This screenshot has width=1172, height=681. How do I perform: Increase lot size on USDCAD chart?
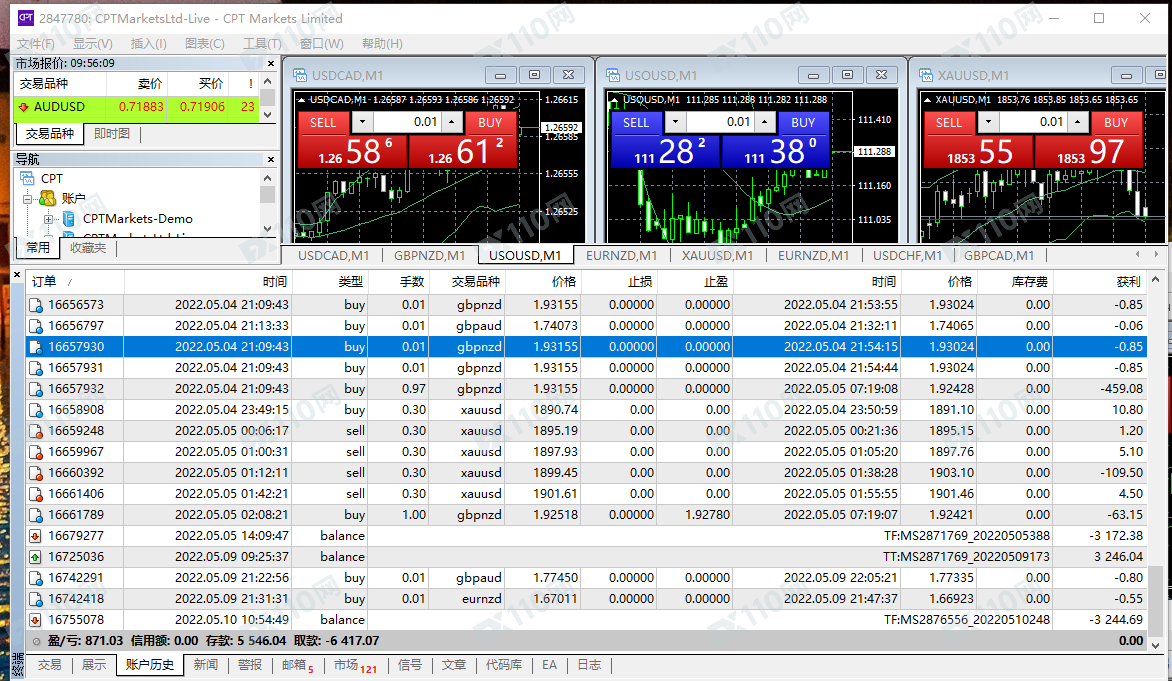(x=452, y=122)
